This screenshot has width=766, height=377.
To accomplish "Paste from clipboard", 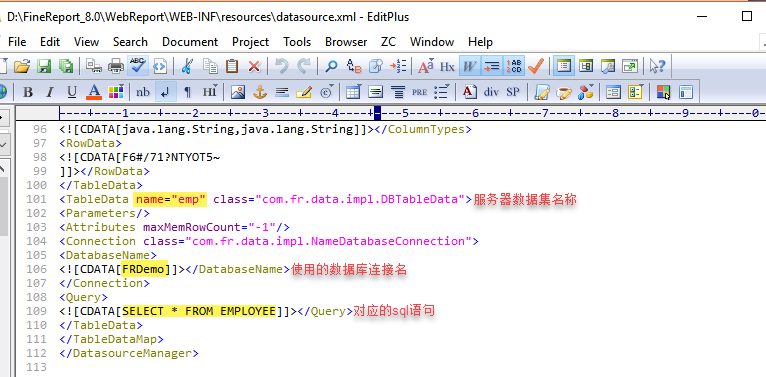I will (x=232, y=66).
